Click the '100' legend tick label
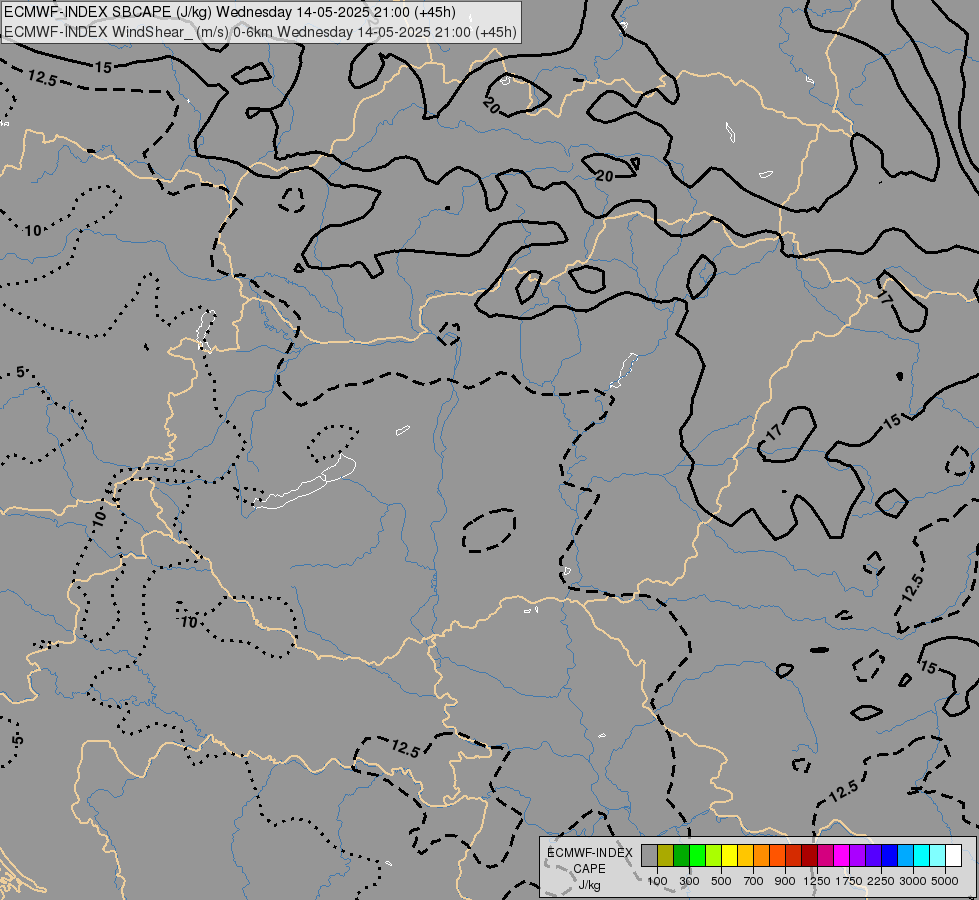 pos(657,881)
